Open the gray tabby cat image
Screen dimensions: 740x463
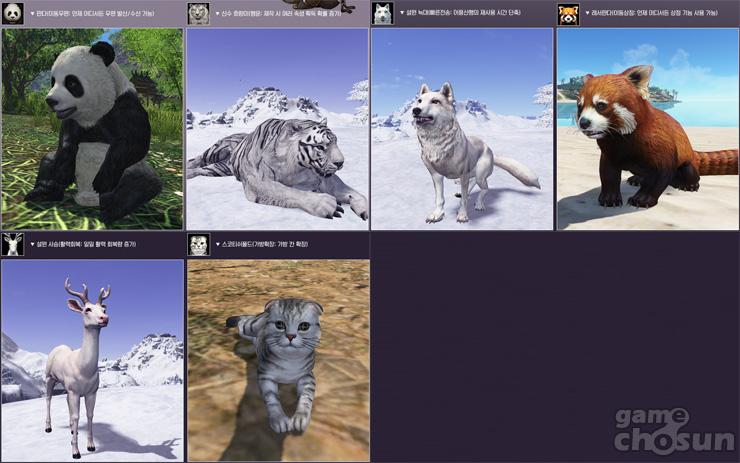pyautogui.click(x=277, y=360)
